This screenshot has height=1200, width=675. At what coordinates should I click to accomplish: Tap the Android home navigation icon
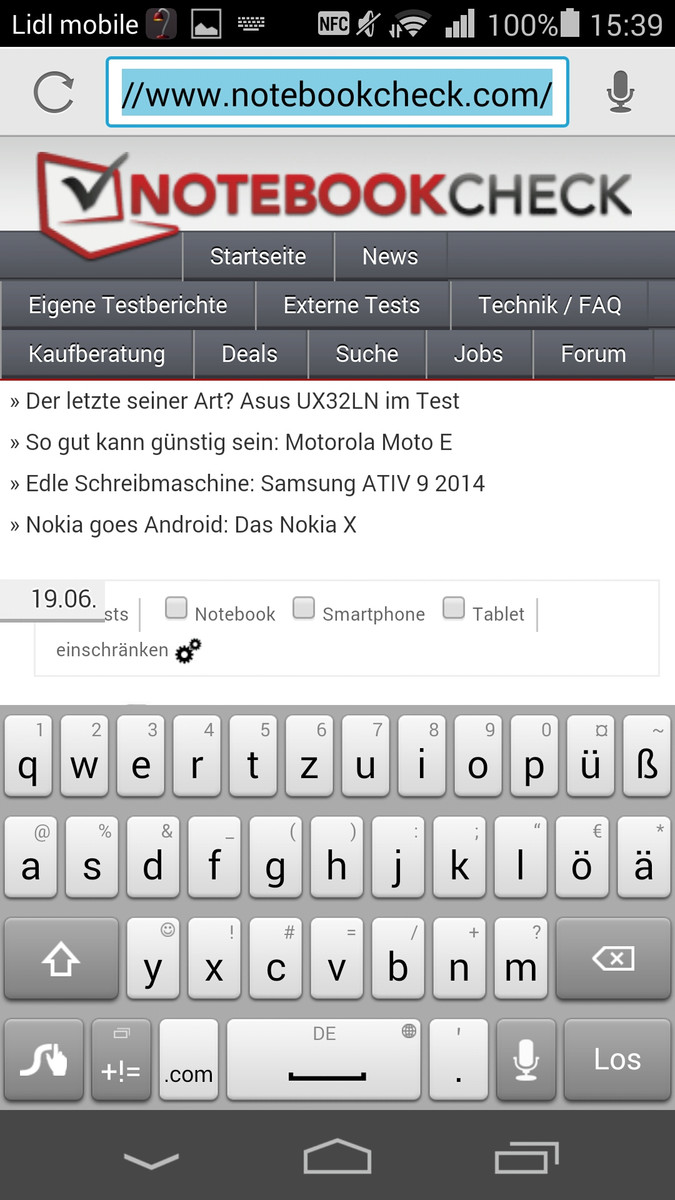point(337,1159)
